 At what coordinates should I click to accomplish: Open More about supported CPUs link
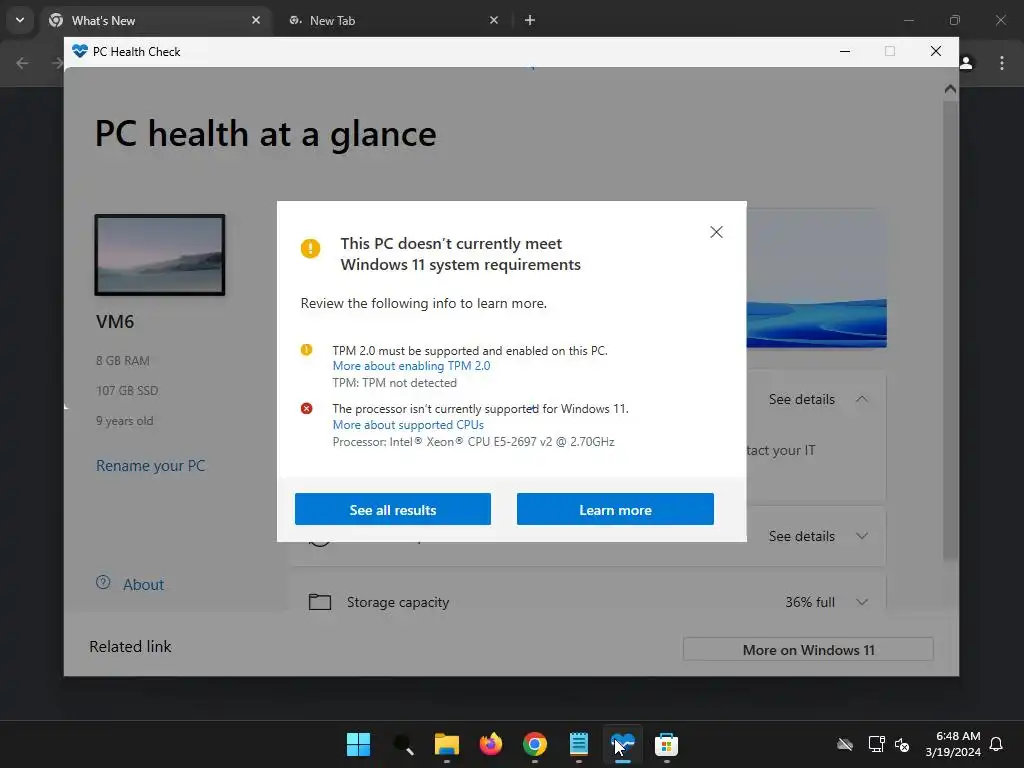(408, 424)
